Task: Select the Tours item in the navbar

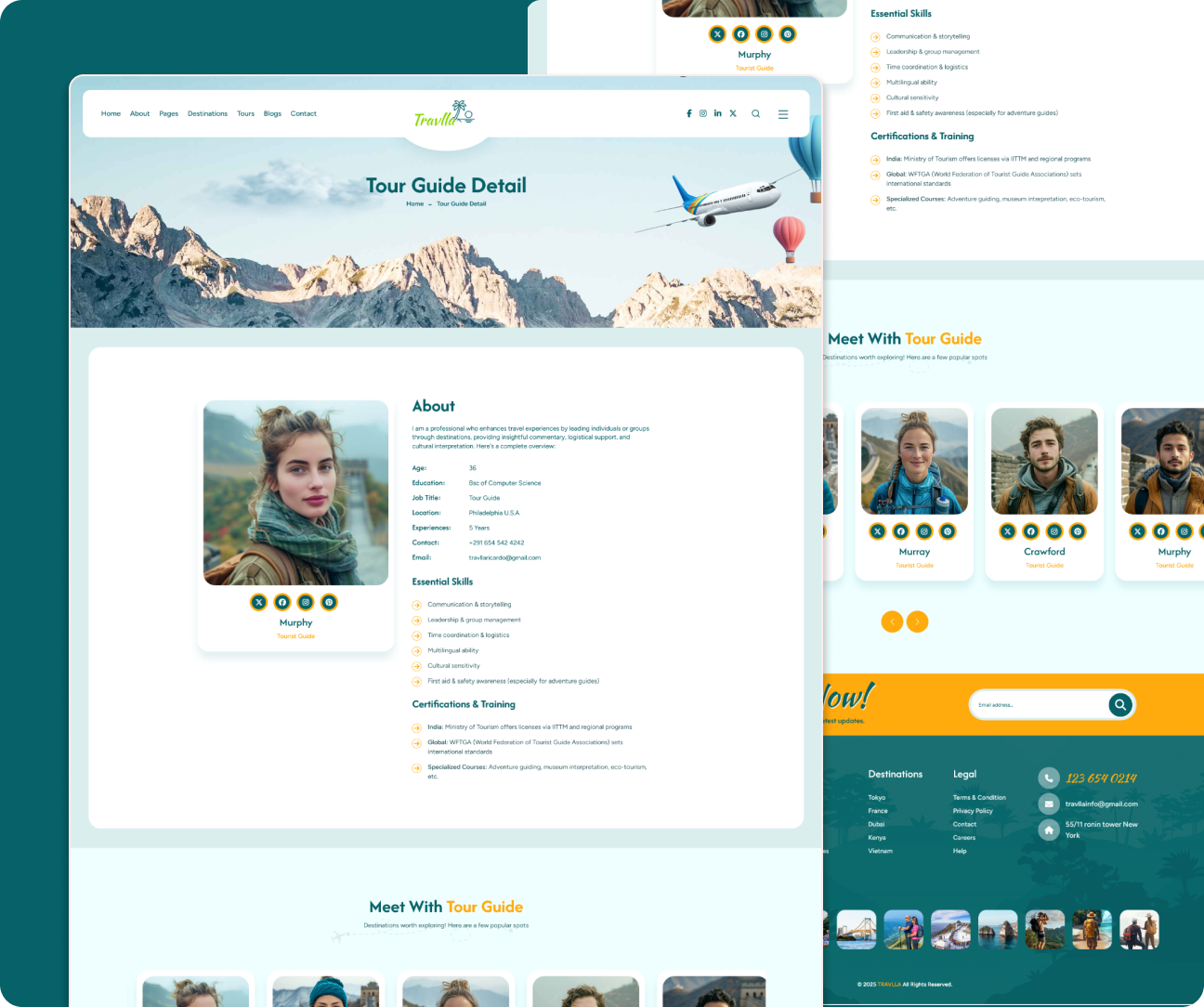Action: click(x=245, y=114)
